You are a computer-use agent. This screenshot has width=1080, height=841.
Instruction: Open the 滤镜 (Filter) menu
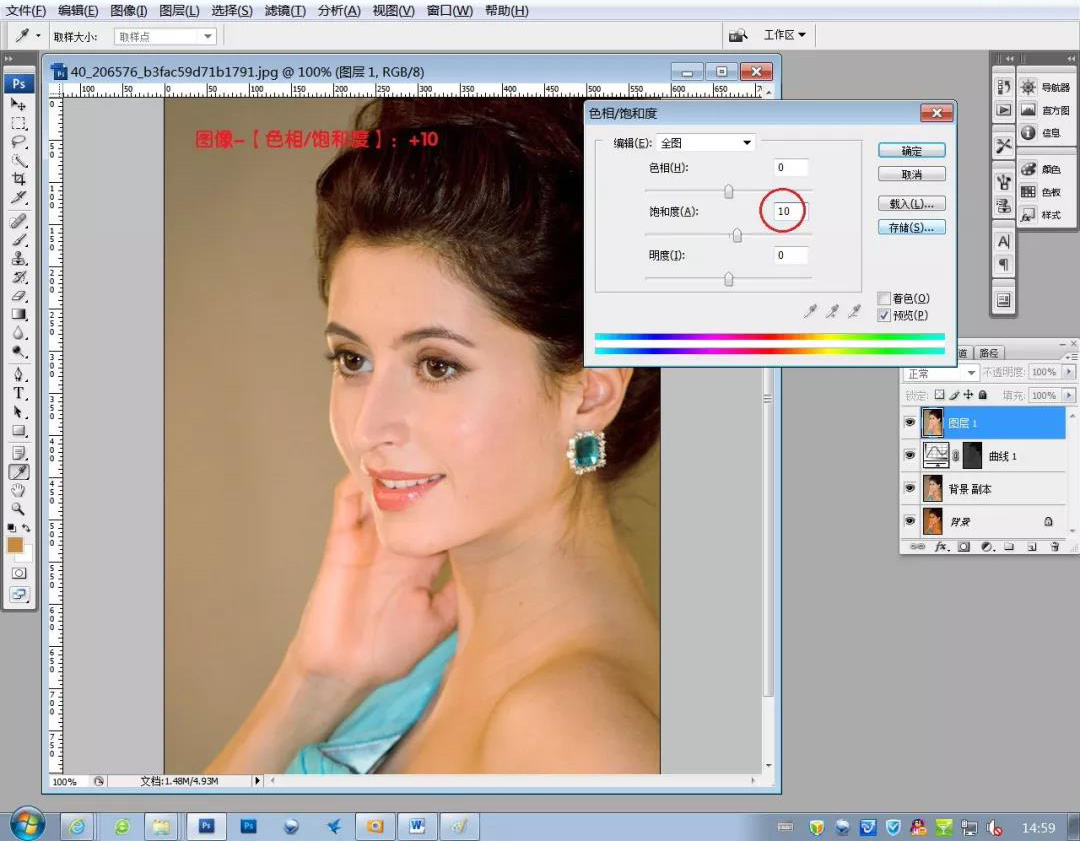point(285,11)
